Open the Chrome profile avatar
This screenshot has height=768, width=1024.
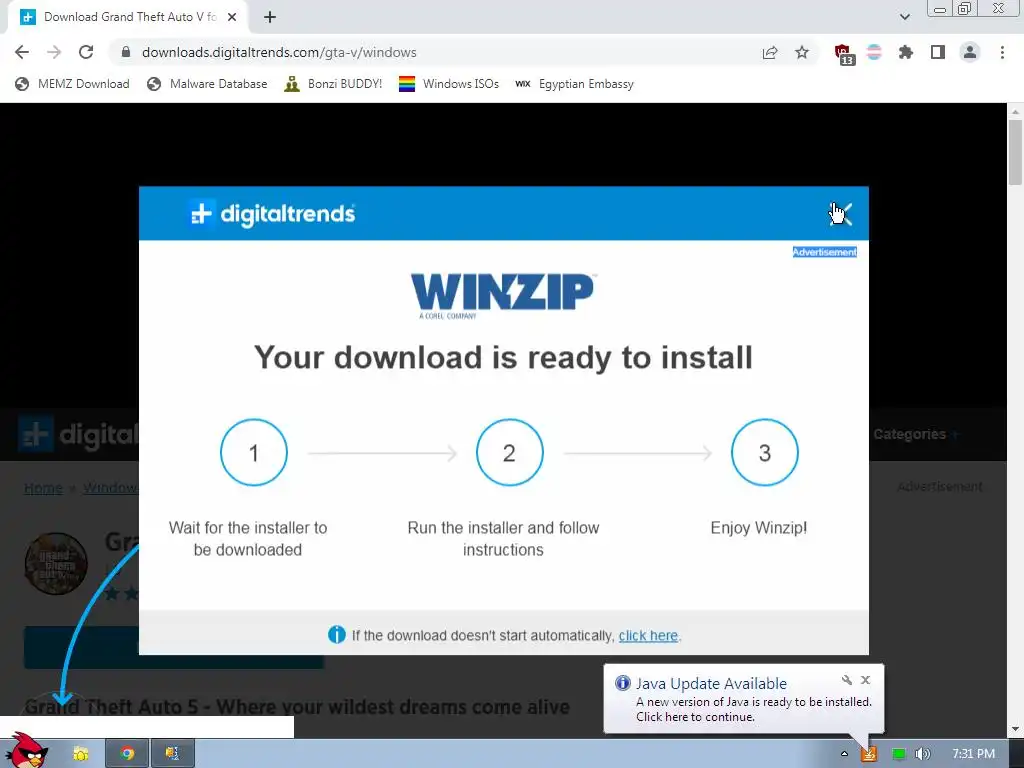pos(970,52)
